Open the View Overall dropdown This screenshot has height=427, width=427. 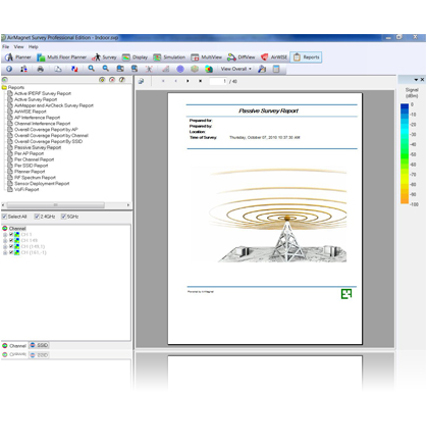(236, 69)
